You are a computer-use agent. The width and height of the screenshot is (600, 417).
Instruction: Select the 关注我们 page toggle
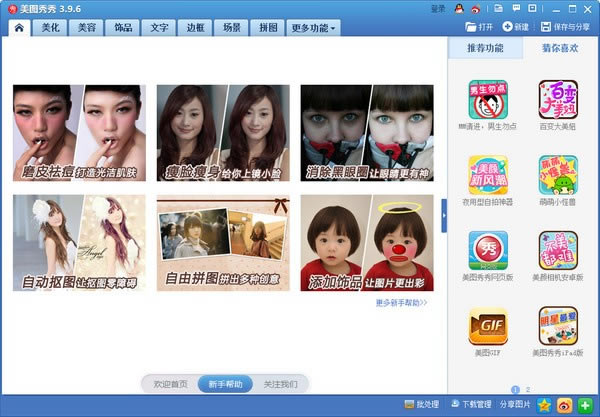(280, 384)
